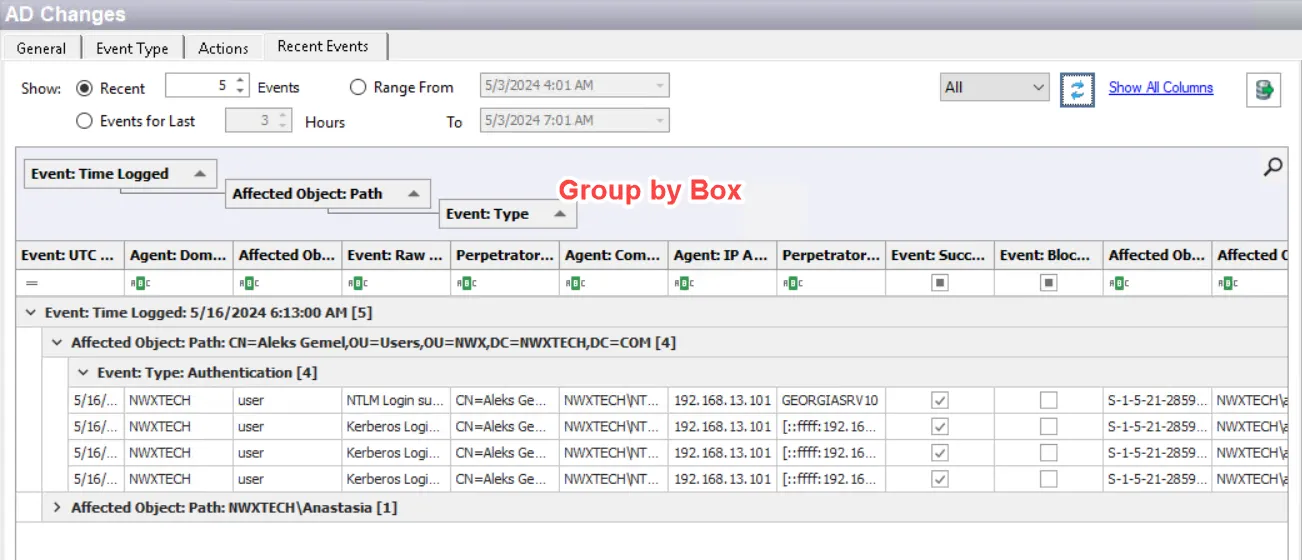
Task: Click Event: Time Logged group box sort arrow
Action: (x=199, y=173)
